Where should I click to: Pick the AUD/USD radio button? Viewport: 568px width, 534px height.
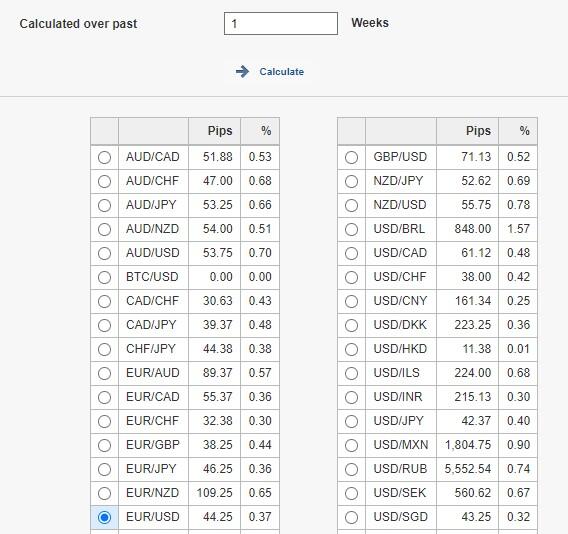click(104, 253)
